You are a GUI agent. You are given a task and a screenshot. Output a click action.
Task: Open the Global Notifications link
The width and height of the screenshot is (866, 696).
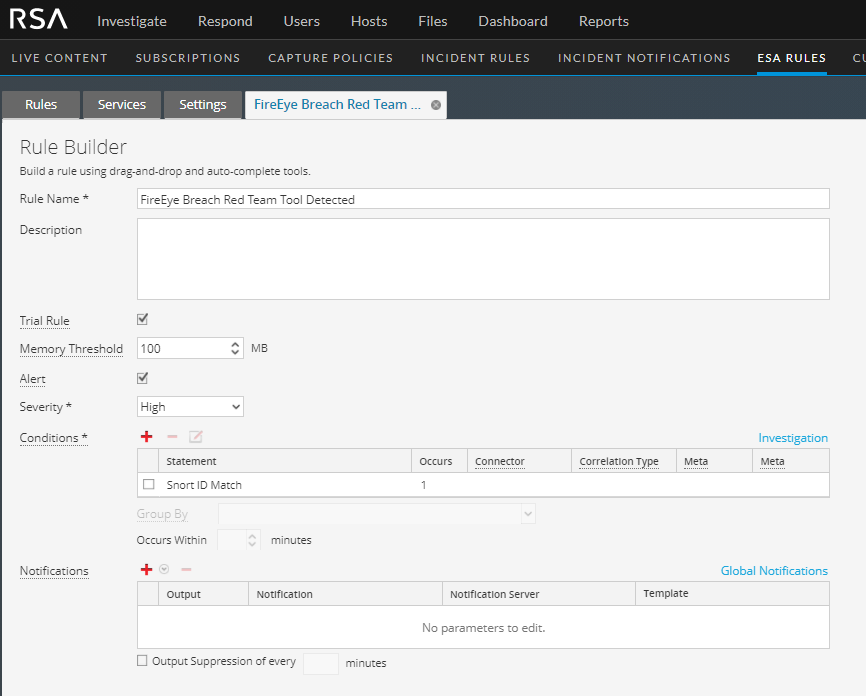(774, 571)
